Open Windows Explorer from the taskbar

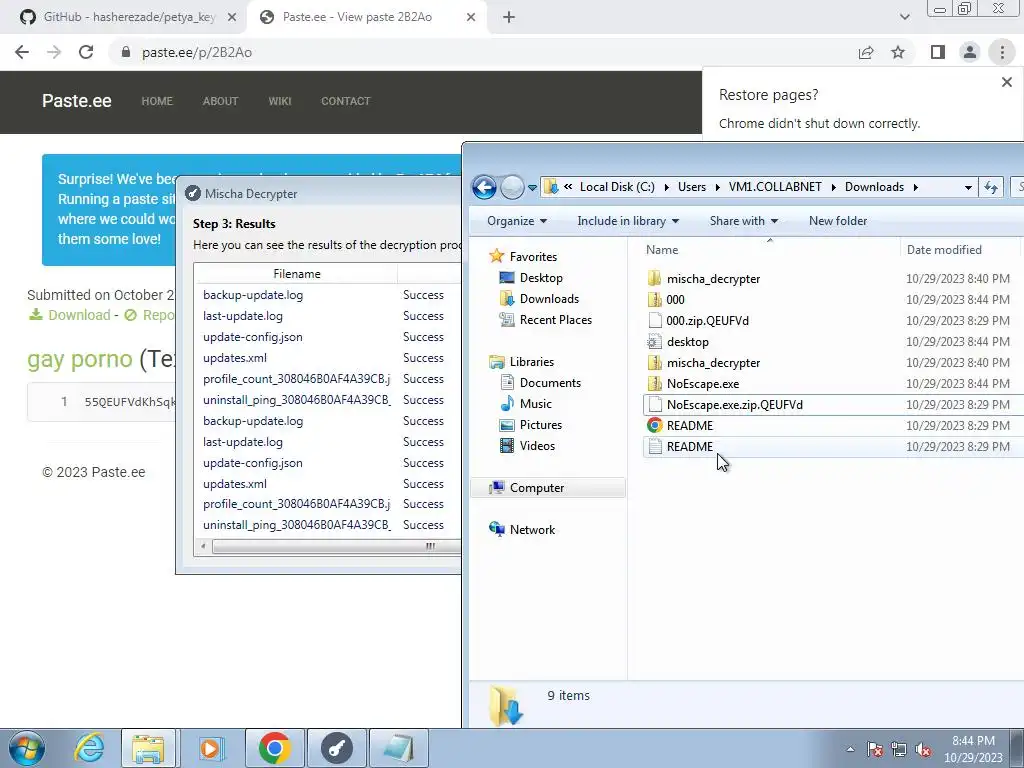(x=148, y=748)
